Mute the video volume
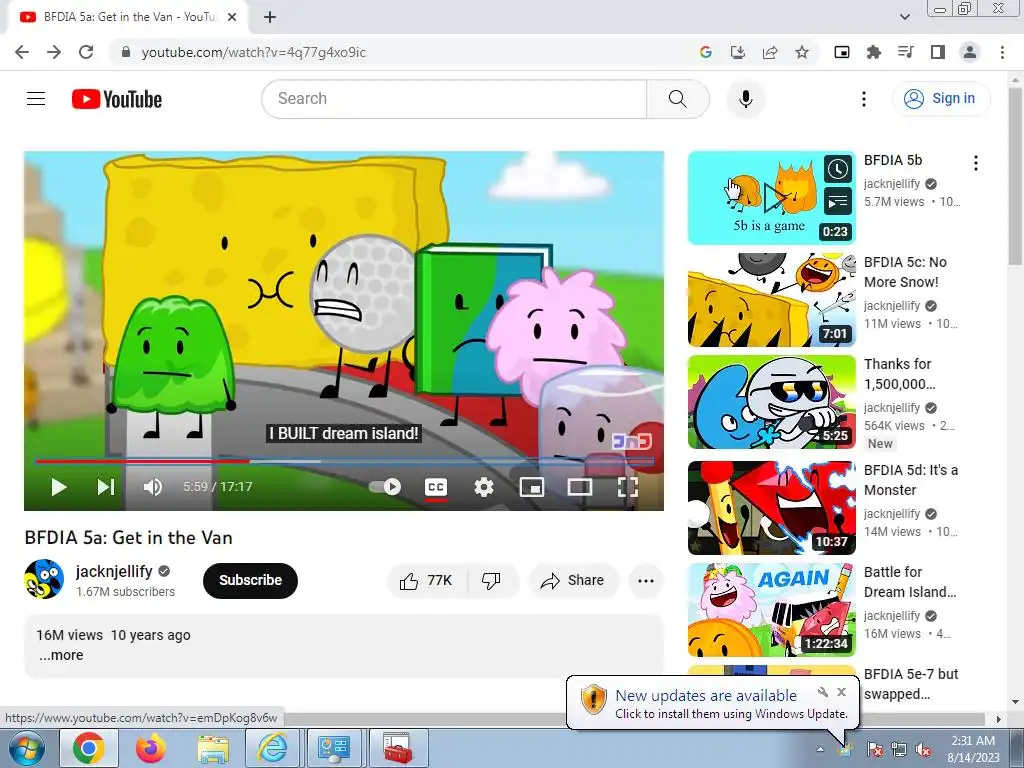 (153, 487)
